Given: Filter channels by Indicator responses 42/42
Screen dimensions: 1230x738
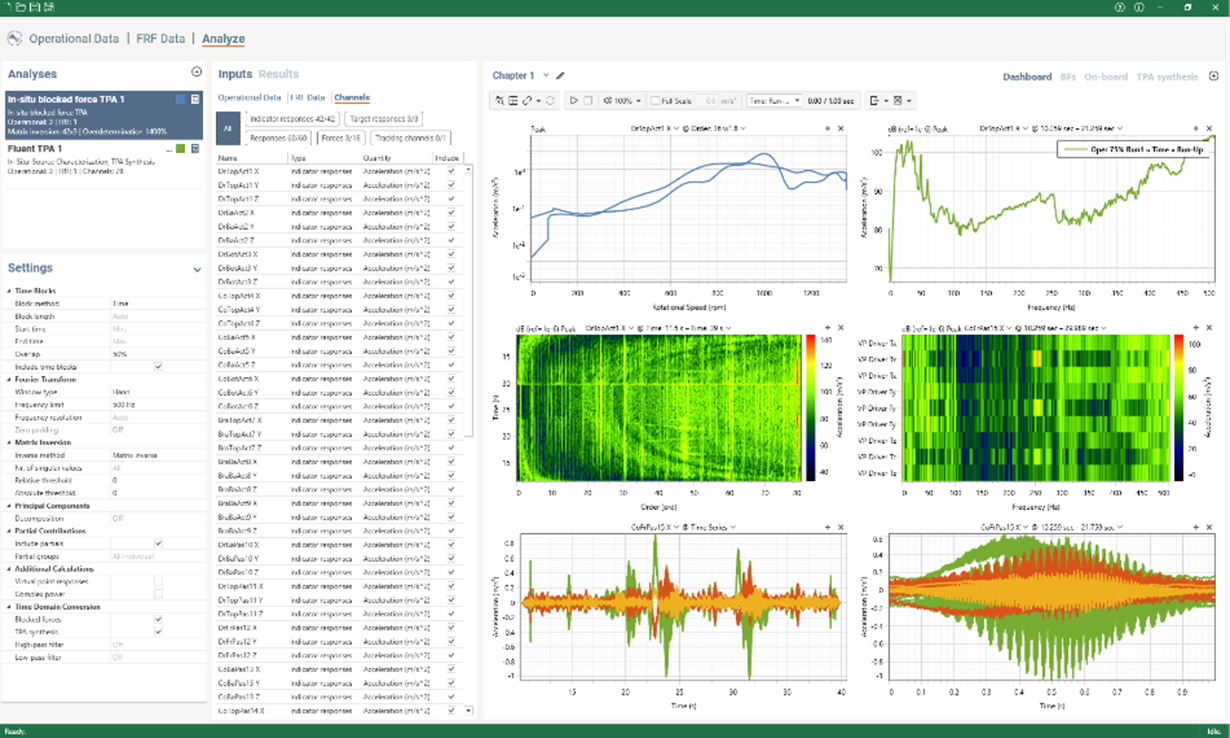Looking at the screenshot, I should tap(292, 119).
